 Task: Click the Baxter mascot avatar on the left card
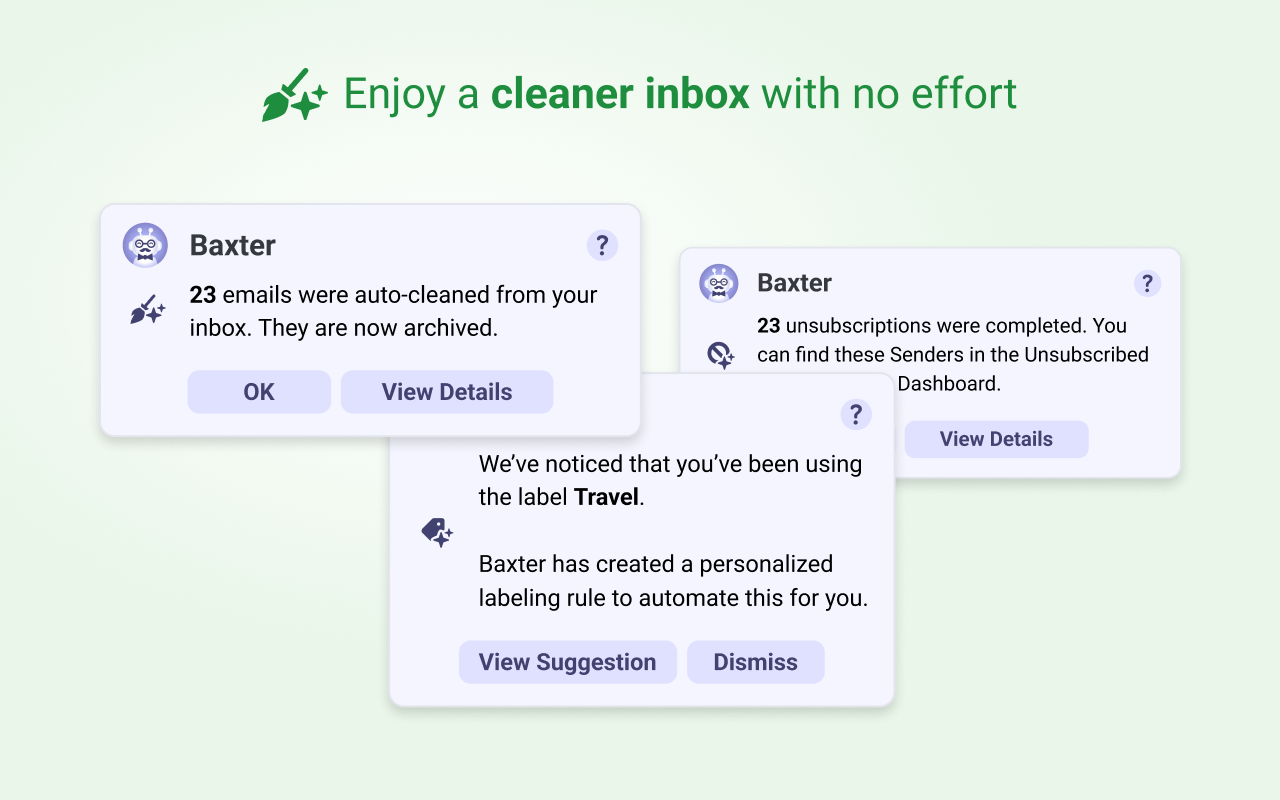point(145,245)
